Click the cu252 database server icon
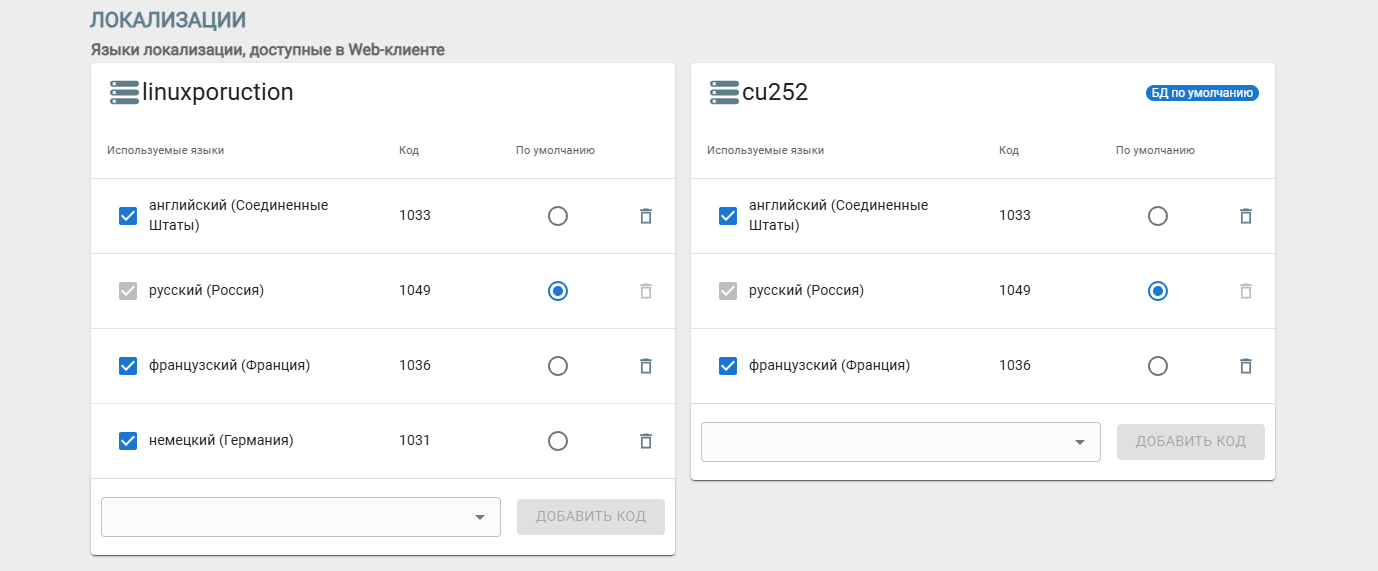The width and height of the screenshot is (1378, 571). point(724,93)
